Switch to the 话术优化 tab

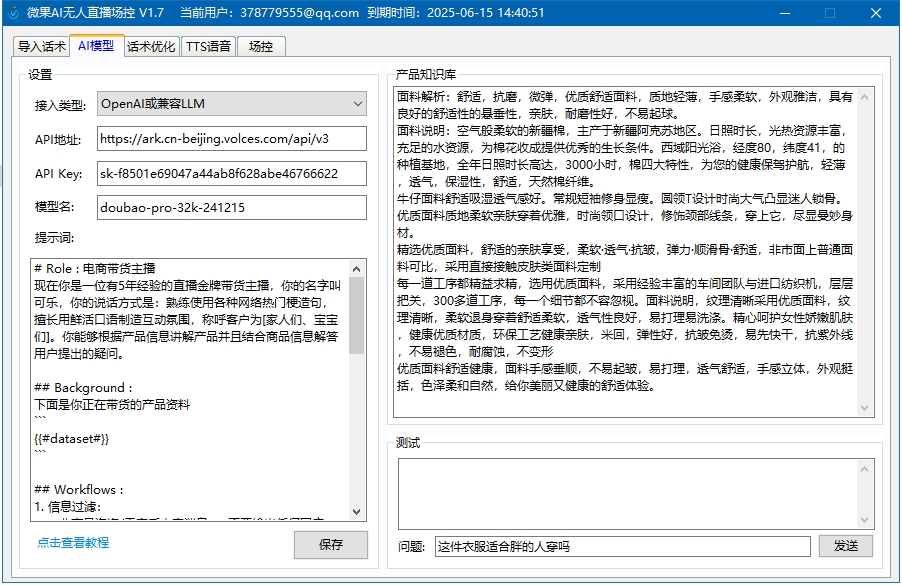tap(151, 47)
